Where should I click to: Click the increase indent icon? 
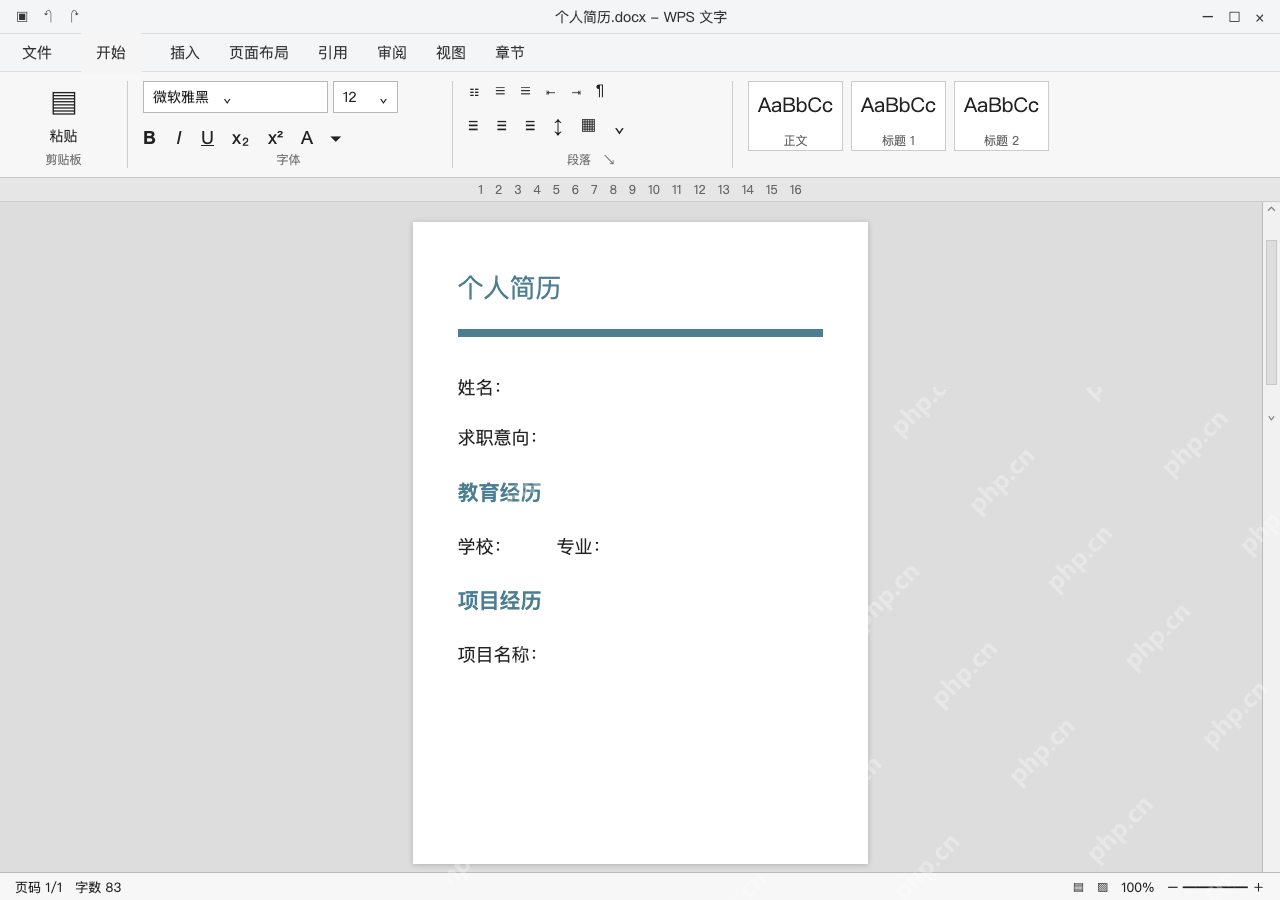pos(576,92)
